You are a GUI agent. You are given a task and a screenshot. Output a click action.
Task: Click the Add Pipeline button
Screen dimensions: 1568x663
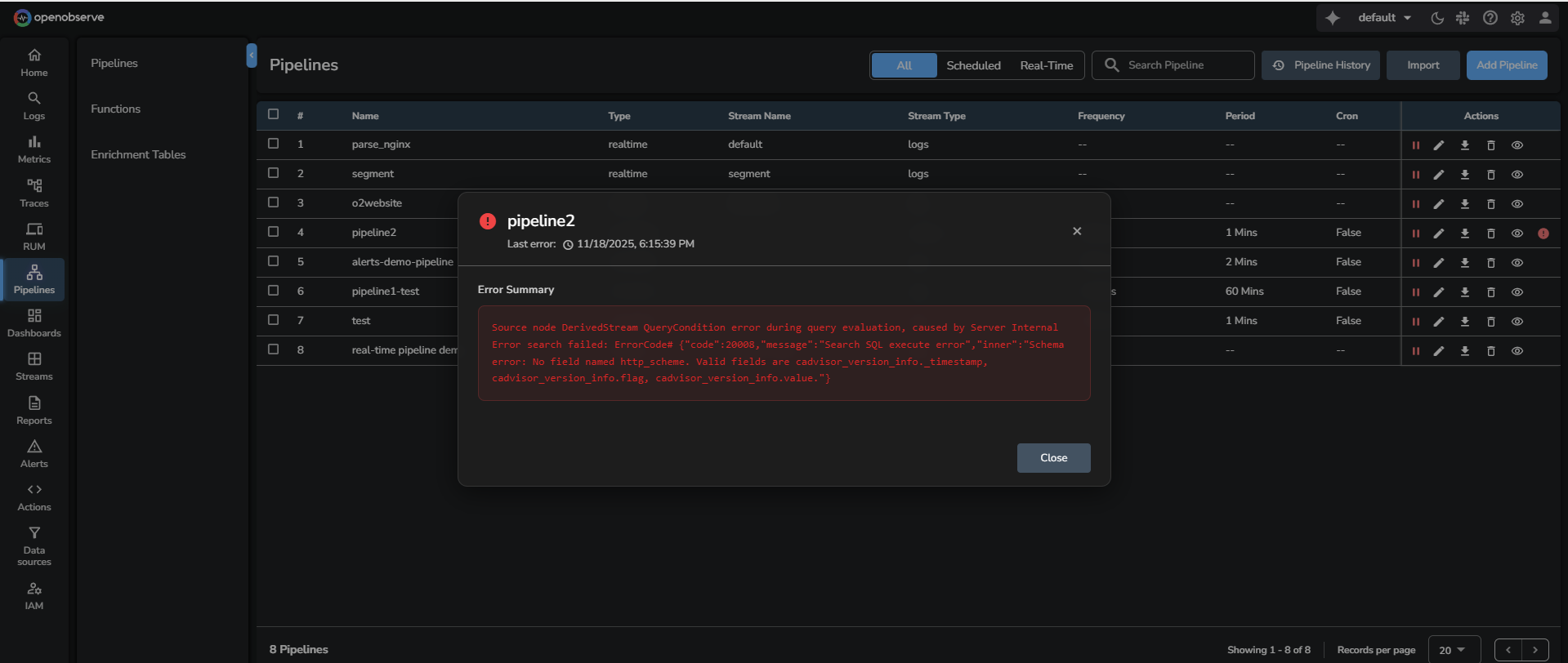point(1506,65)
